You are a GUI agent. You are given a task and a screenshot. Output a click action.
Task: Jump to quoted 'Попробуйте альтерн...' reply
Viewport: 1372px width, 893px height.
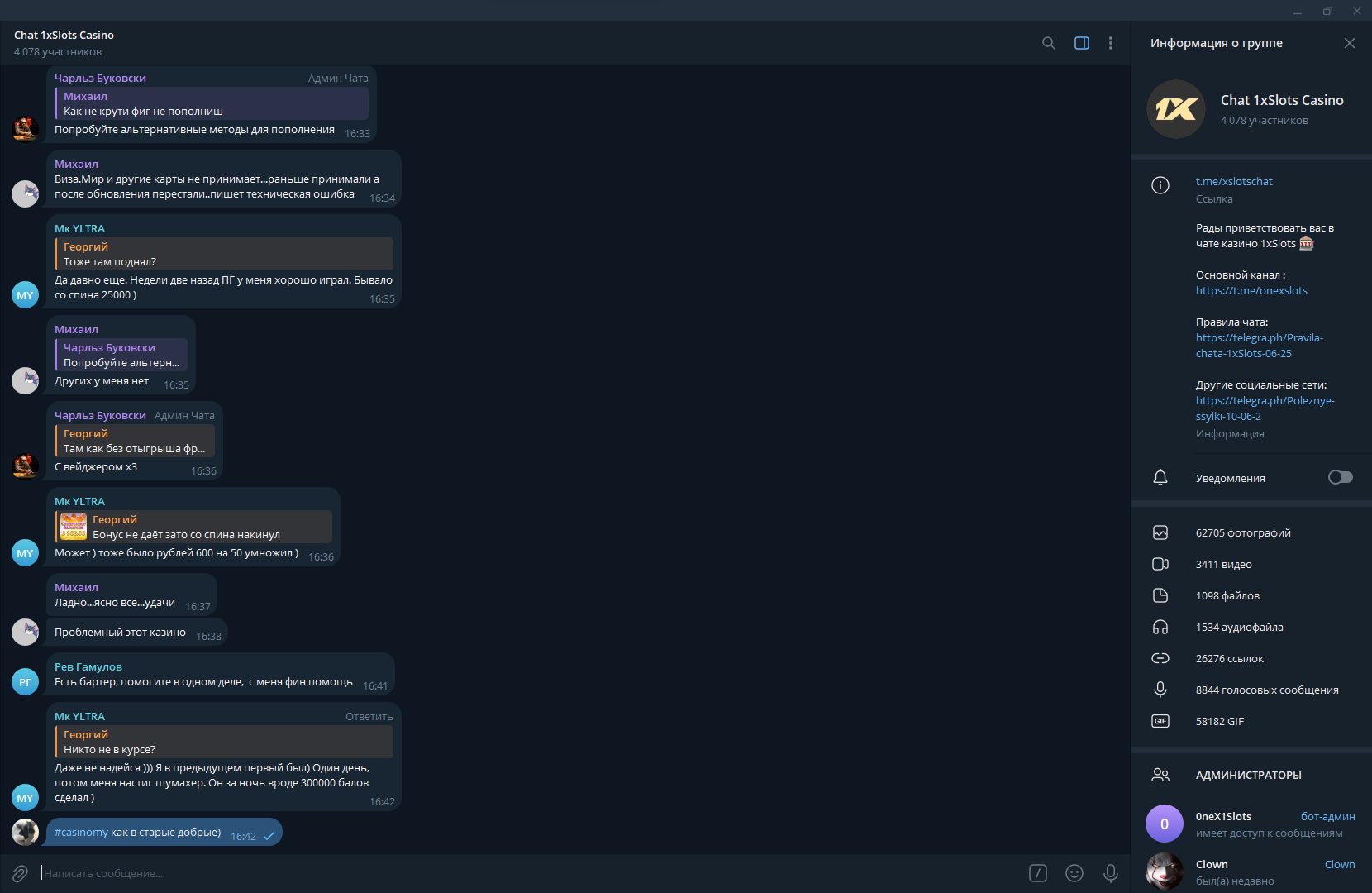121,355
